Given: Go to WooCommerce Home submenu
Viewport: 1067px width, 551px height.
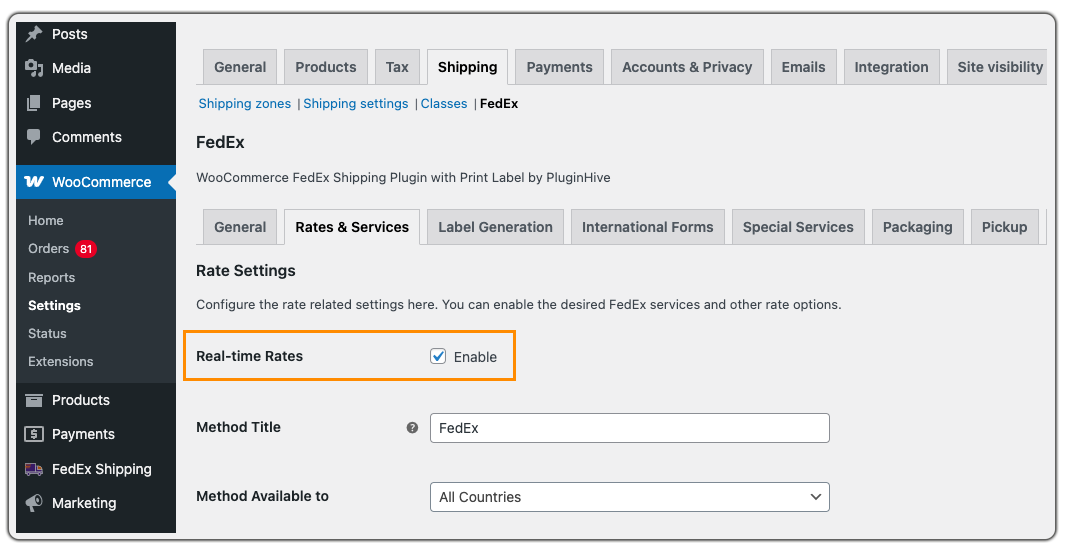Looking at the screenshot, I should (46, 220).
